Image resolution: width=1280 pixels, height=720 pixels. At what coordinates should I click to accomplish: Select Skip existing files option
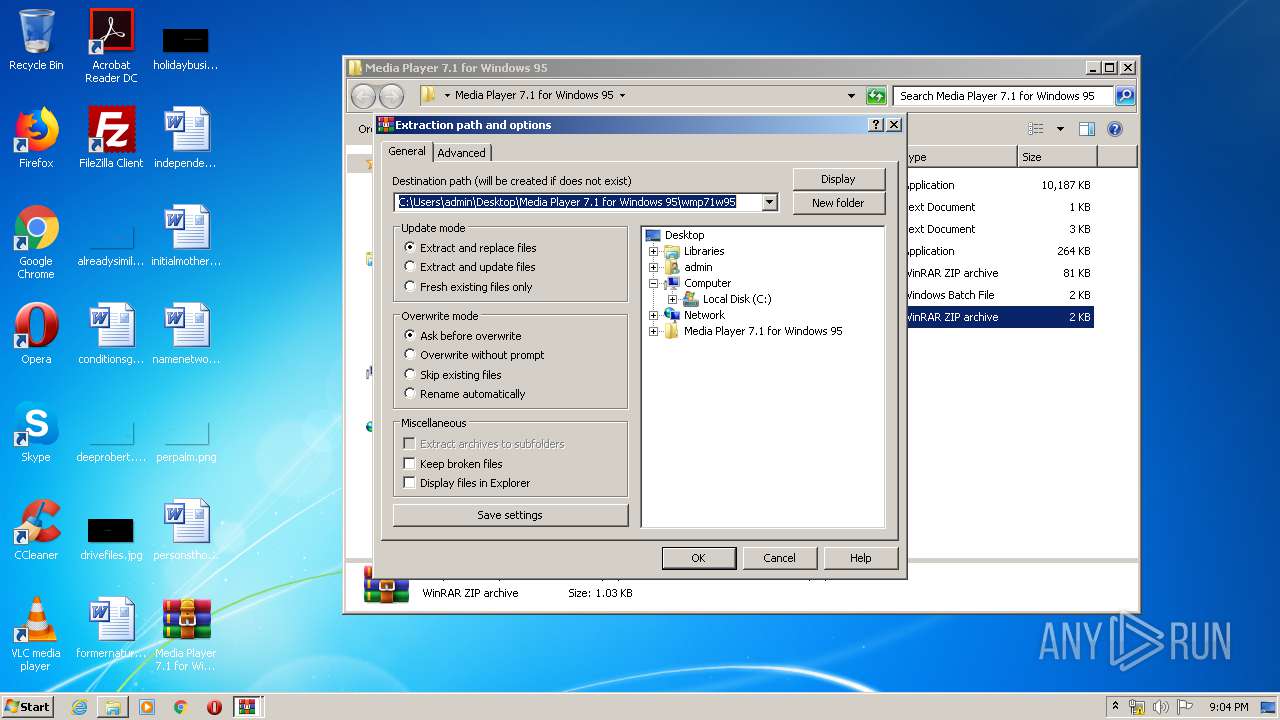tap(453, 375)
